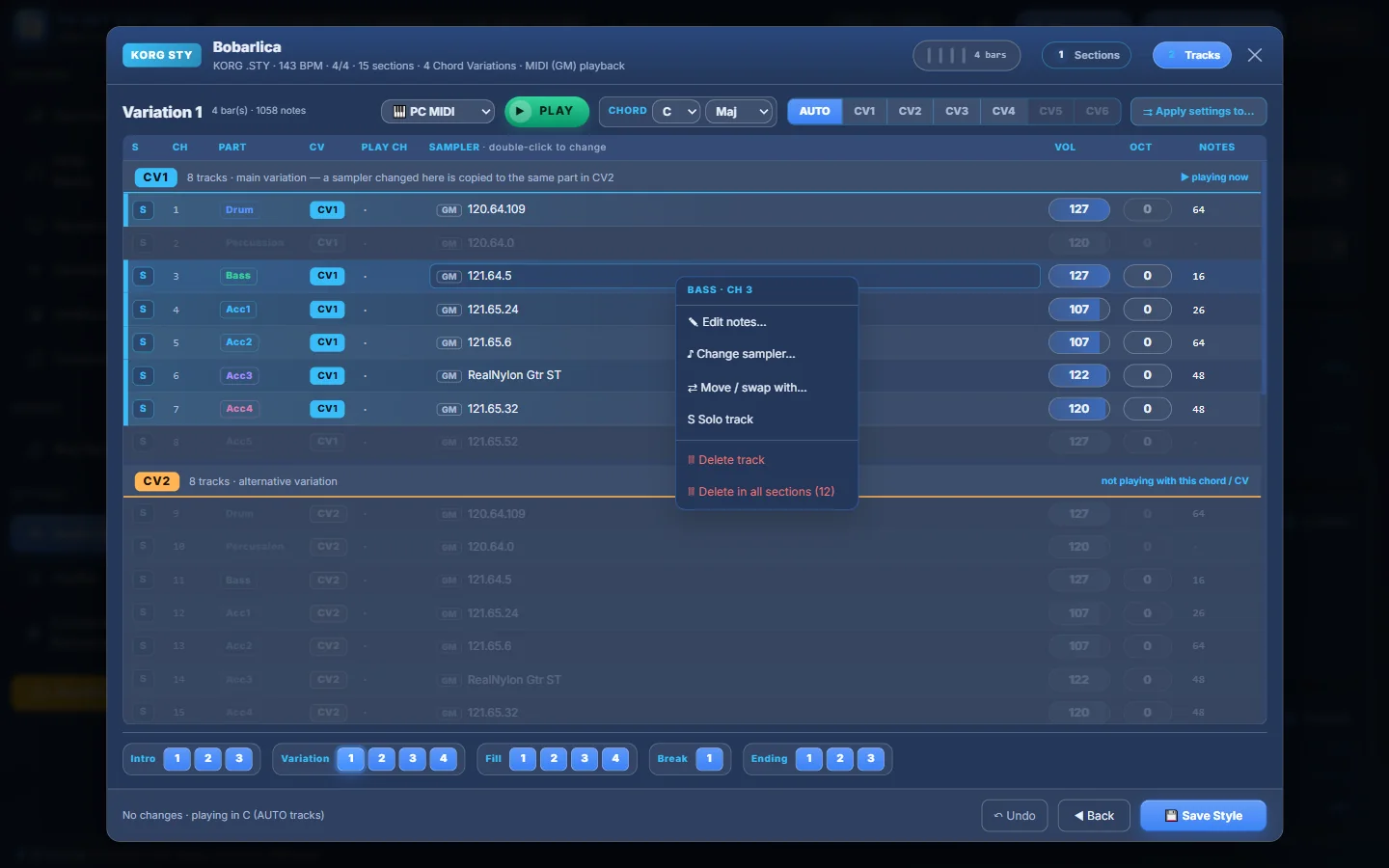1389x868 pixels.
Task: Select Break section 1
Action: point(709,759)
